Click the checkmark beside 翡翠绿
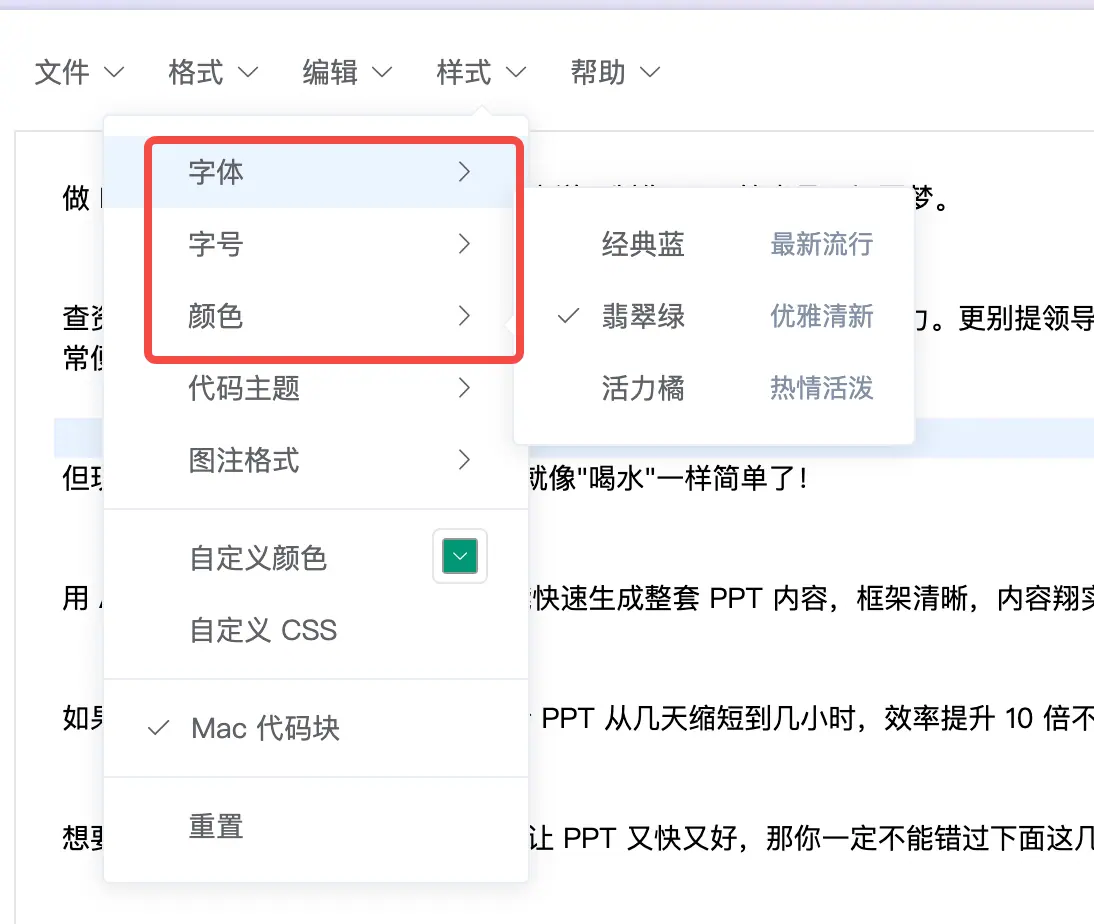 569,316
